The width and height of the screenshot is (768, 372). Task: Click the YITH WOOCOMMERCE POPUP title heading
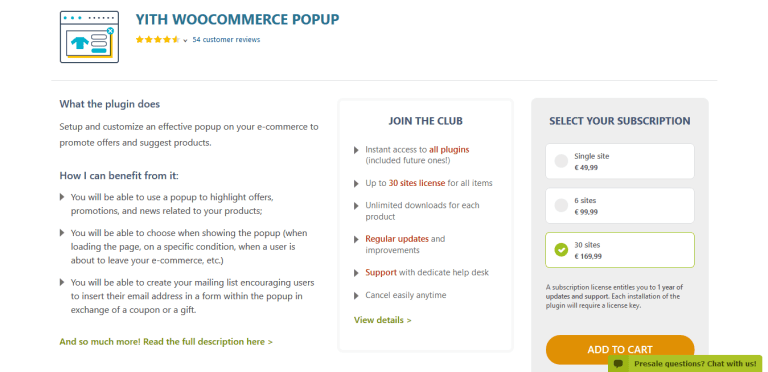238,20
